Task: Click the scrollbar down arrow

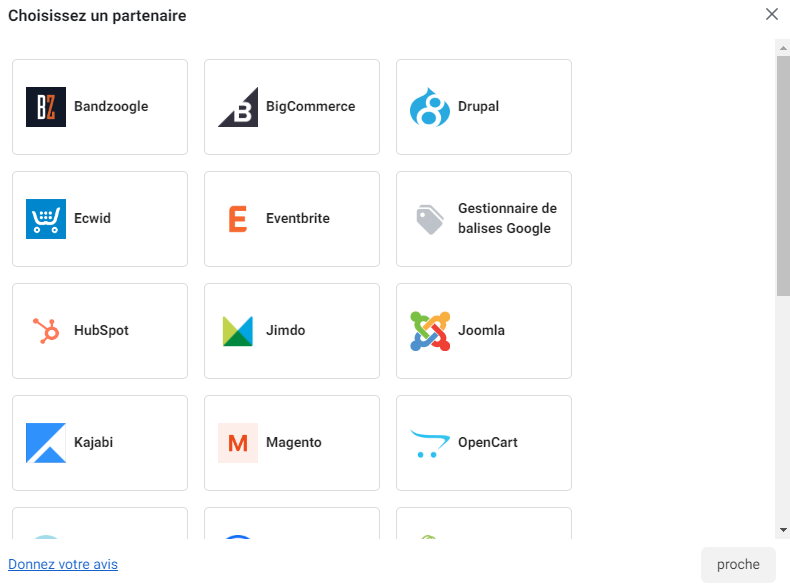Action: pos(783,530)
